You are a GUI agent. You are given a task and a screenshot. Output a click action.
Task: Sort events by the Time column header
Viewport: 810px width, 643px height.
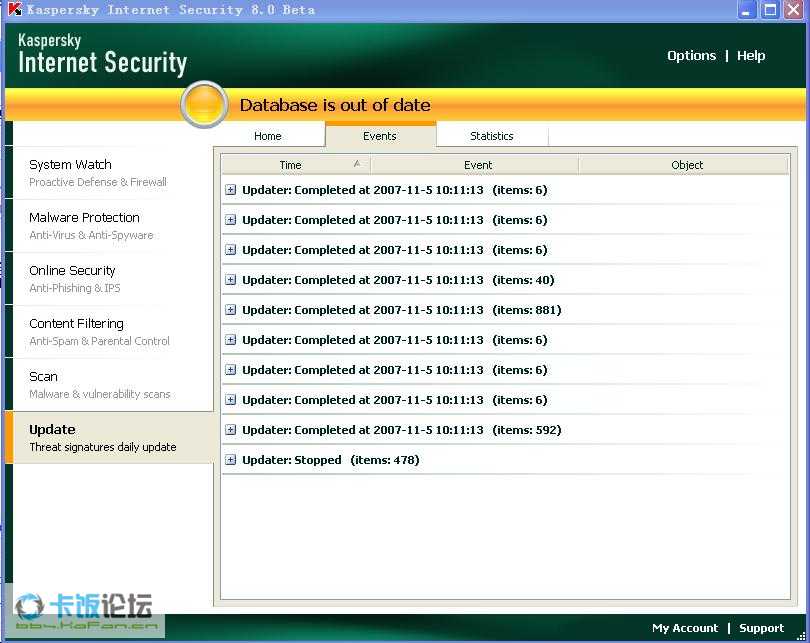tap(296, 165)
